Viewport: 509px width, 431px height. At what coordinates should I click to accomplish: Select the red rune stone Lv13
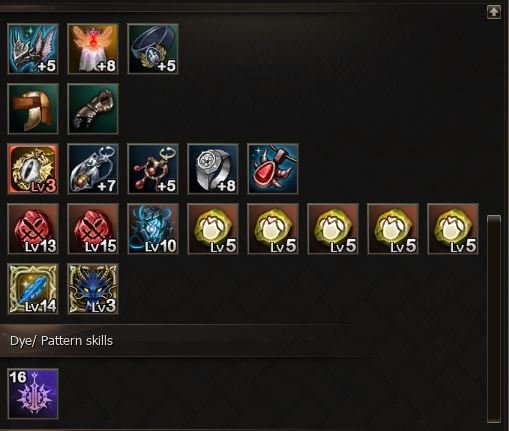pyautogui.click(x=33, y=229)
